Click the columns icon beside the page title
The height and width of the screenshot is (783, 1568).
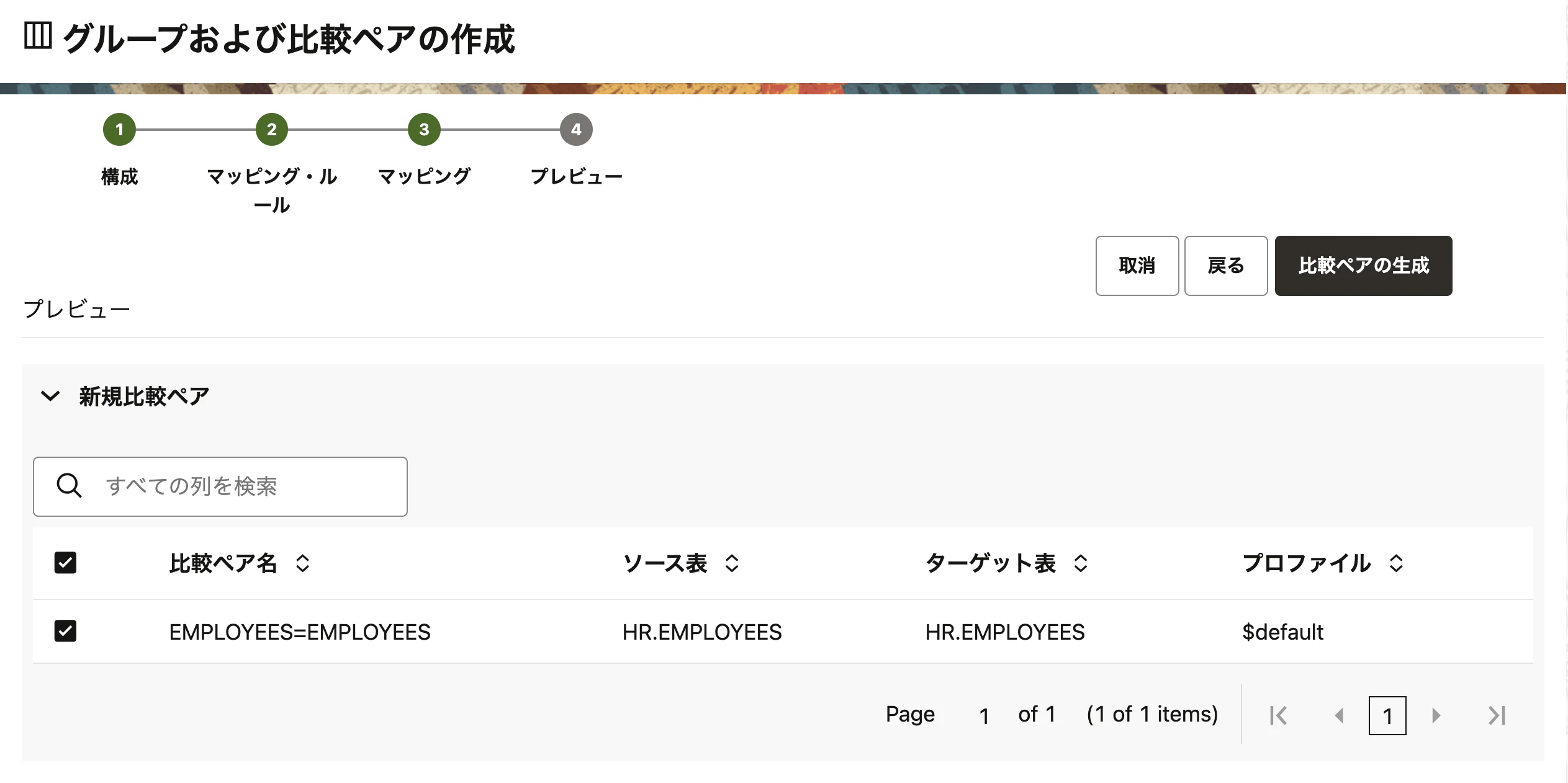[38, 35]
